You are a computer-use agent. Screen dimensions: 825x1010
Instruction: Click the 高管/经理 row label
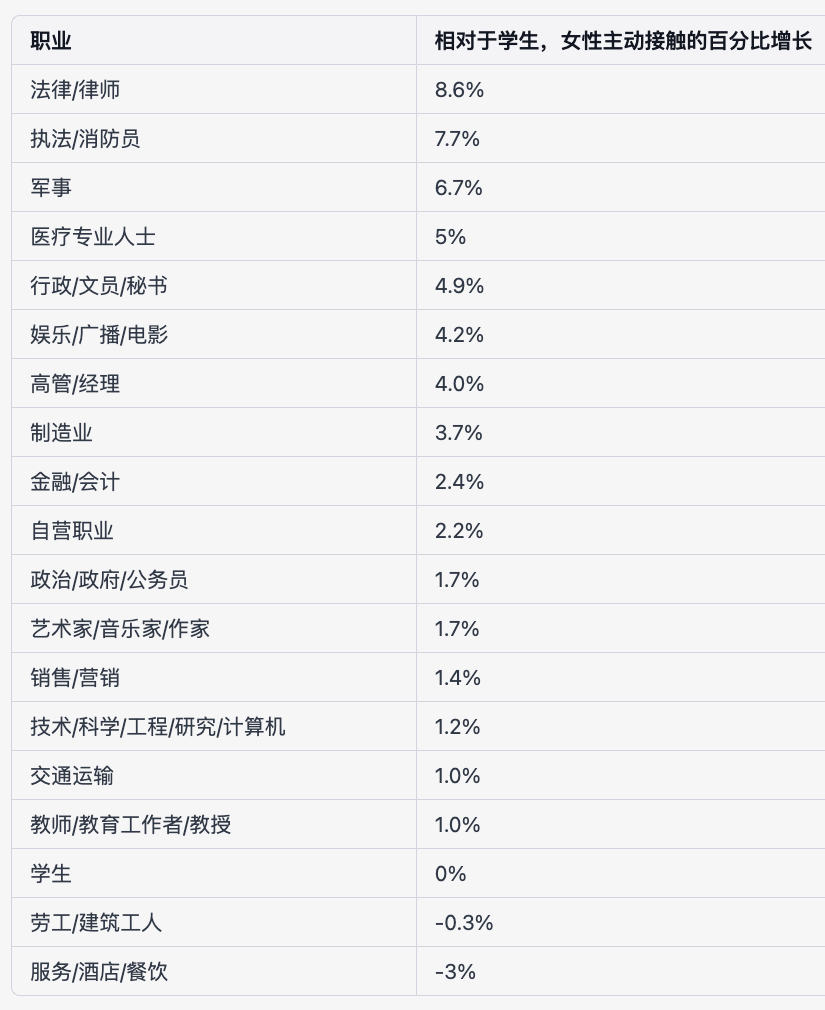76,384
